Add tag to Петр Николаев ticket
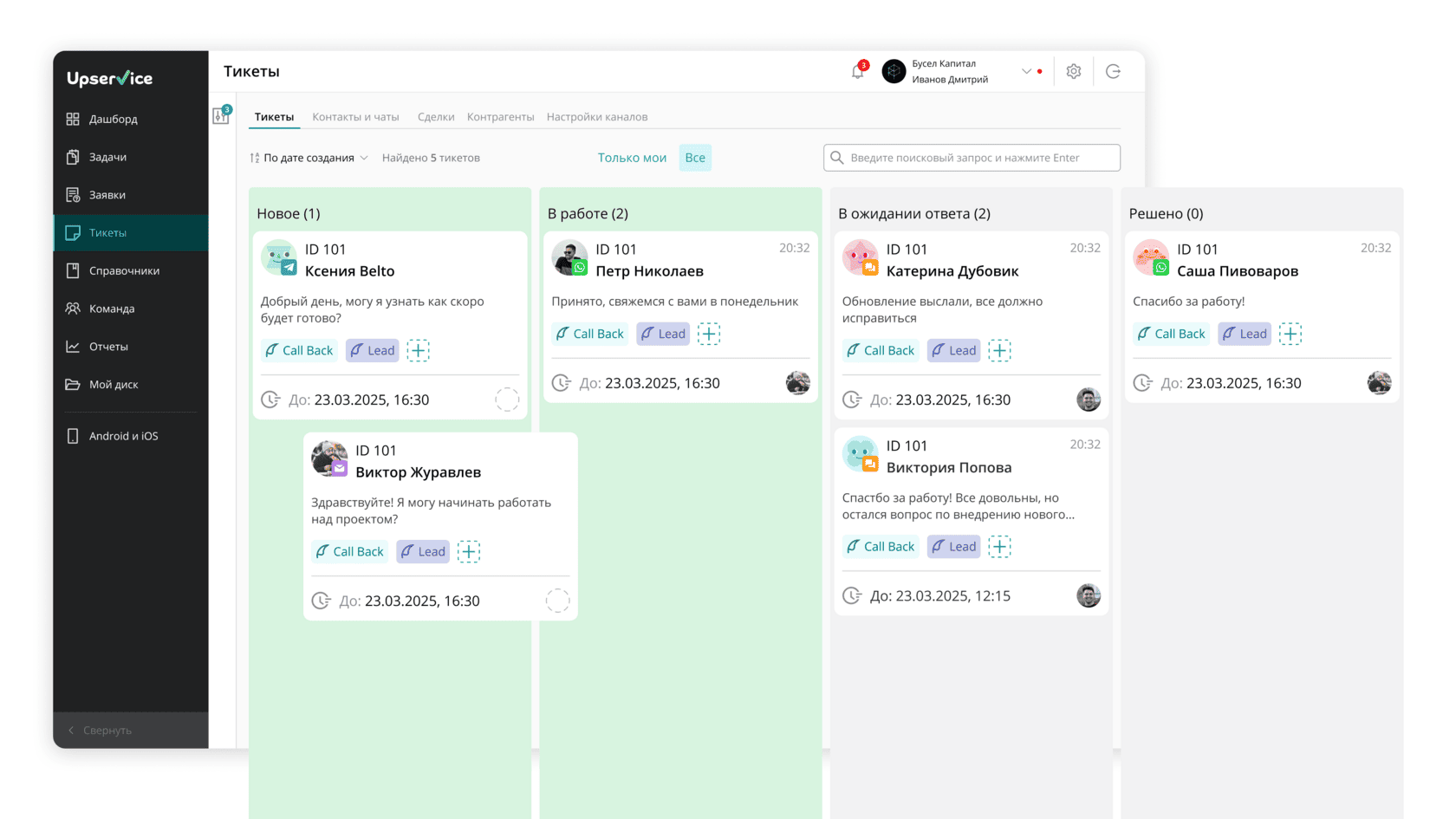 [709, 334]
